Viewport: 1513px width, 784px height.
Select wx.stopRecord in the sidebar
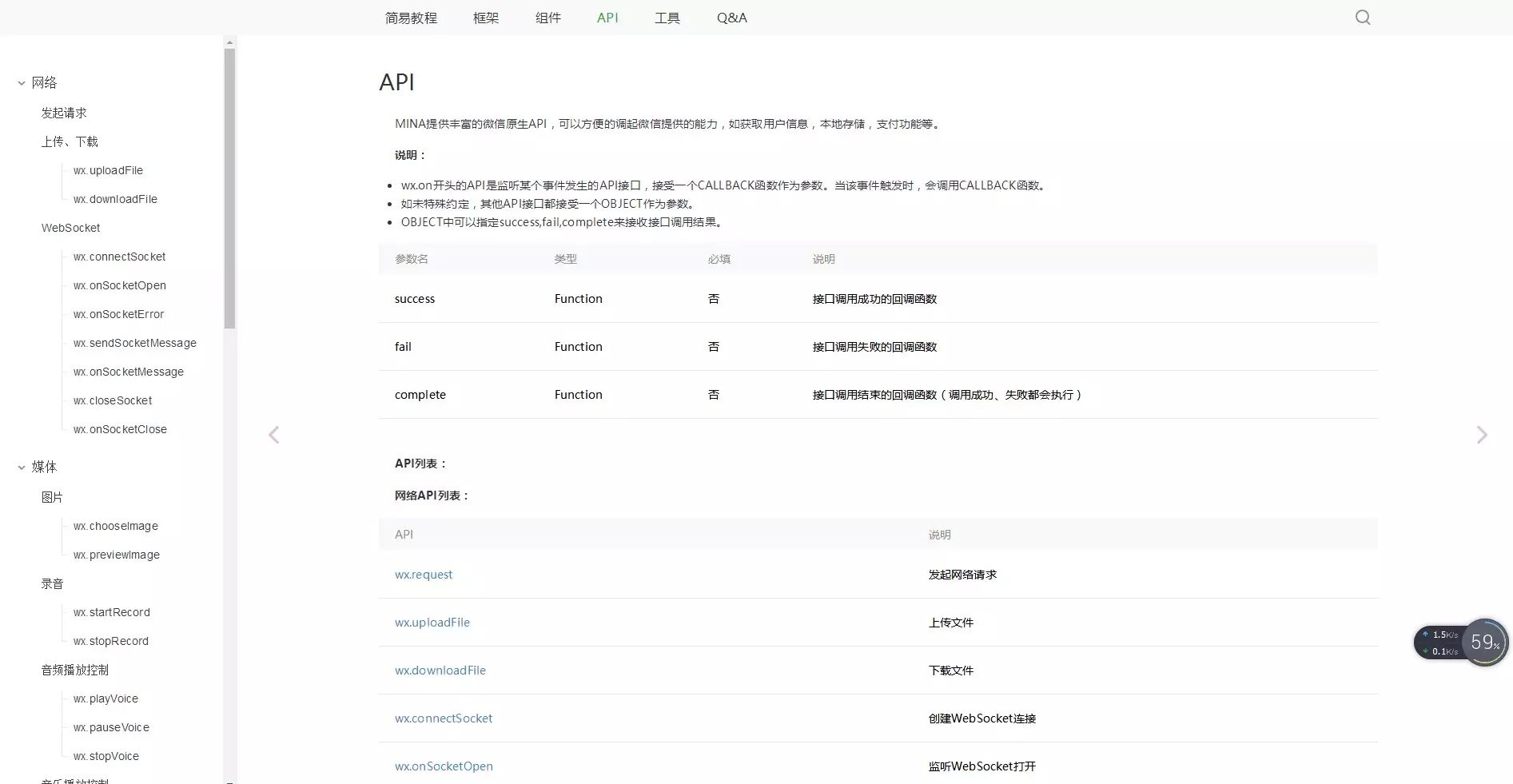[x=110, y=641]
